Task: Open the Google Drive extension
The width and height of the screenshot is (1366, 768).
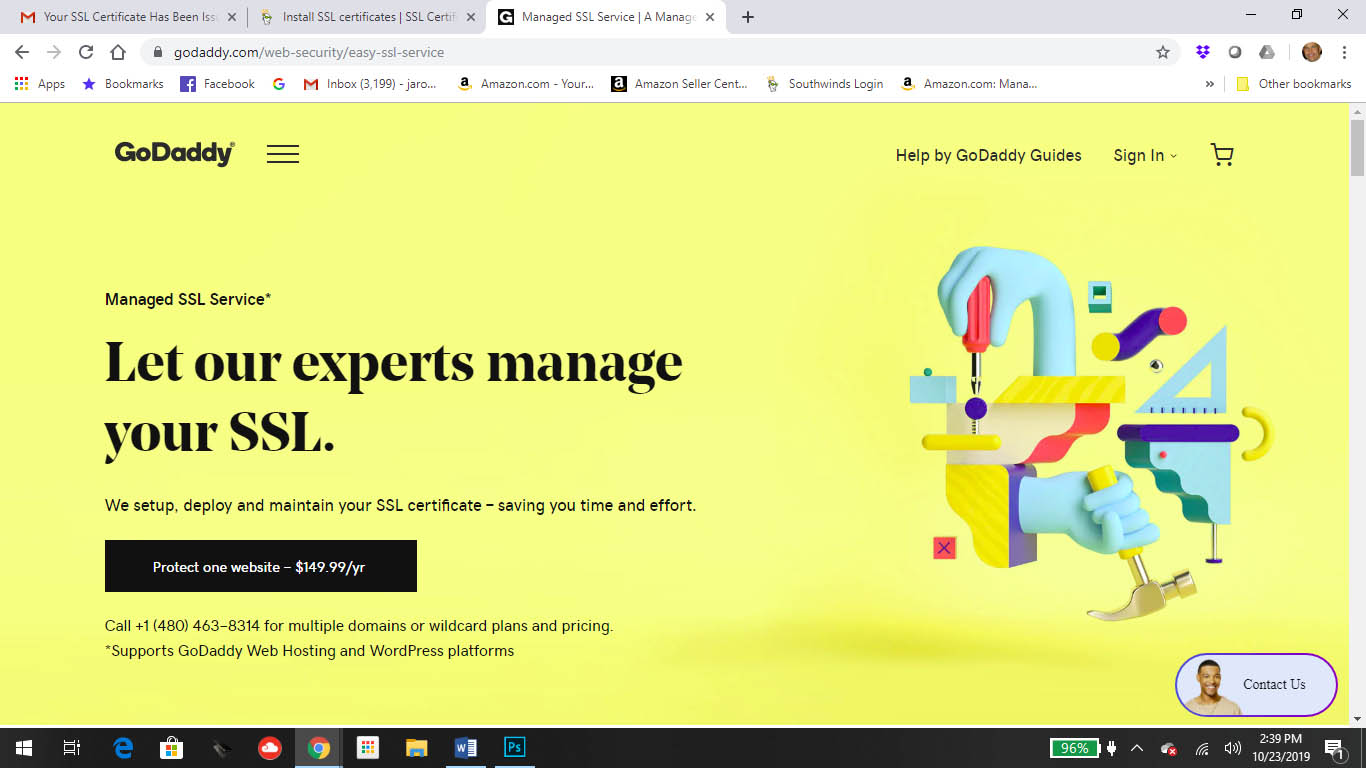Action: [x=1267, y=52]
